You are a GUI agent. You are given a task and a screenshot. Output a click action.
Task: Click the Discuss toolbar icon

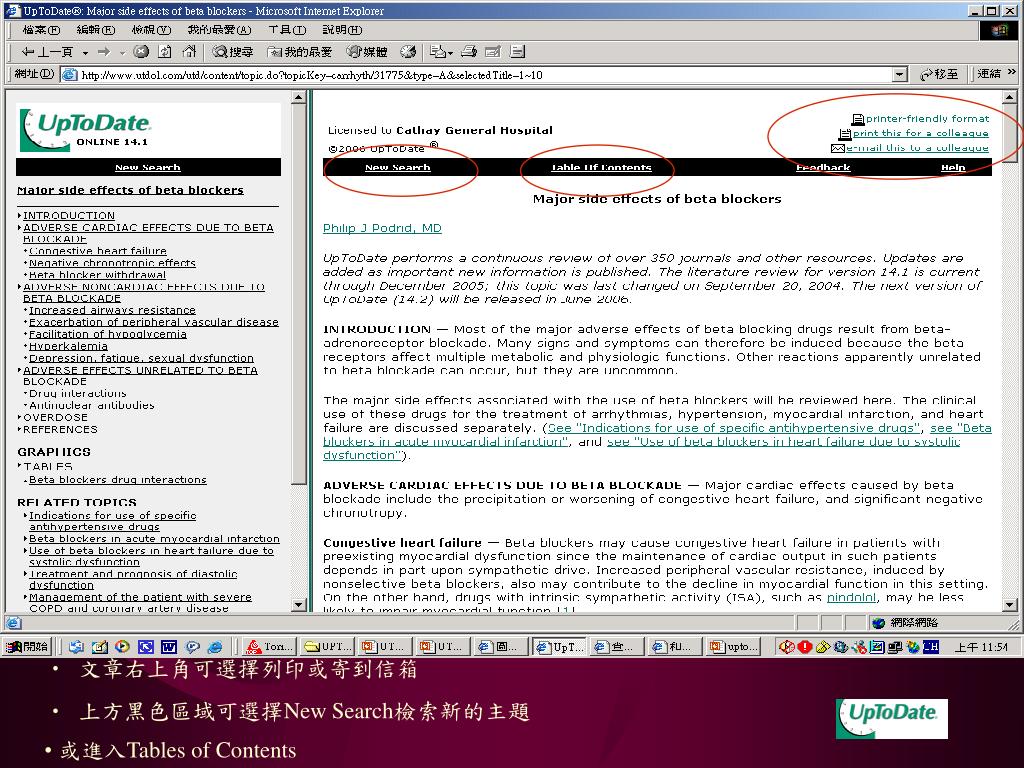pos(517,52)
